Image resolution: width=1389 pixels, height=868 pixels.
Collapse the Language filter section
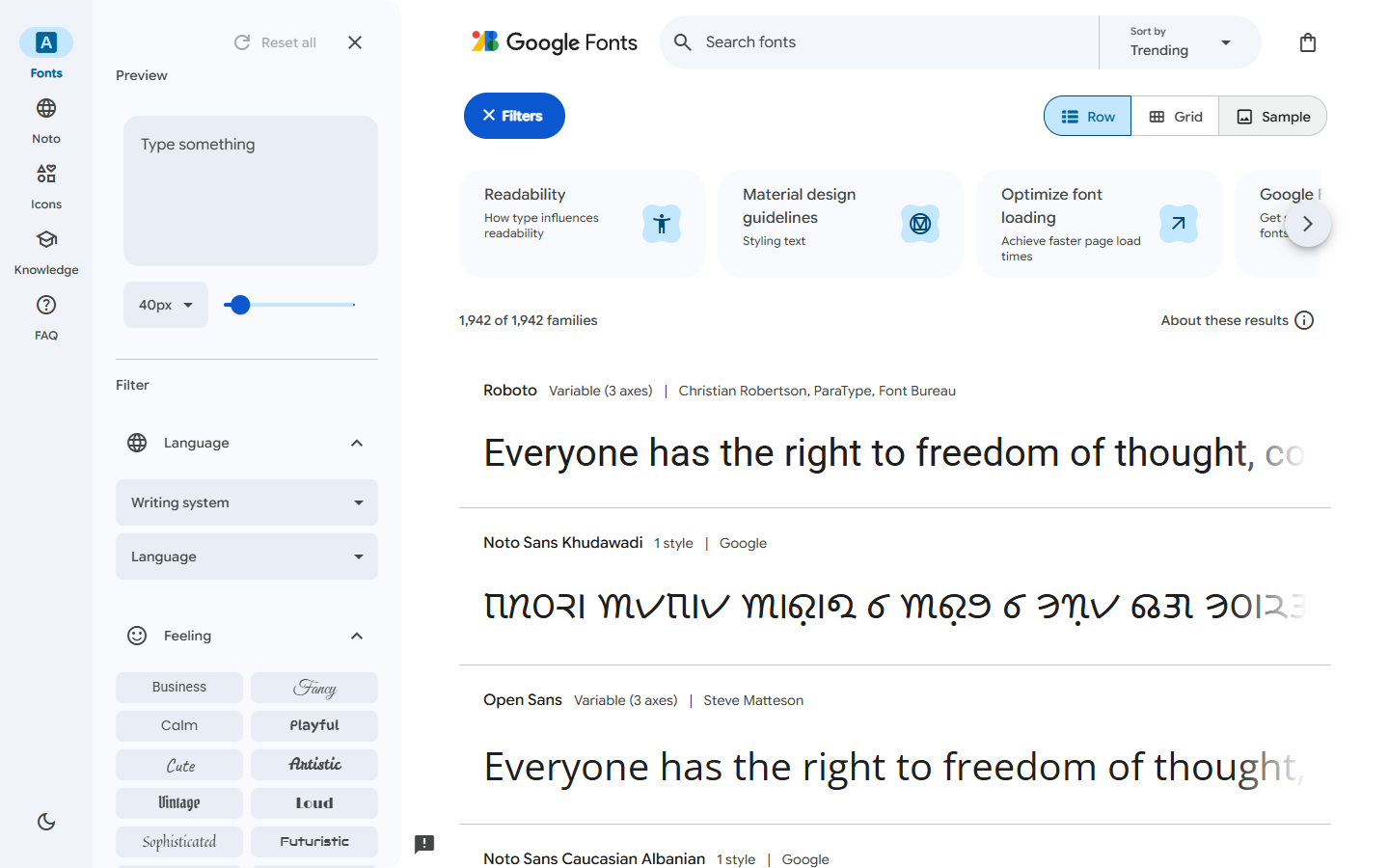[357, 443]
